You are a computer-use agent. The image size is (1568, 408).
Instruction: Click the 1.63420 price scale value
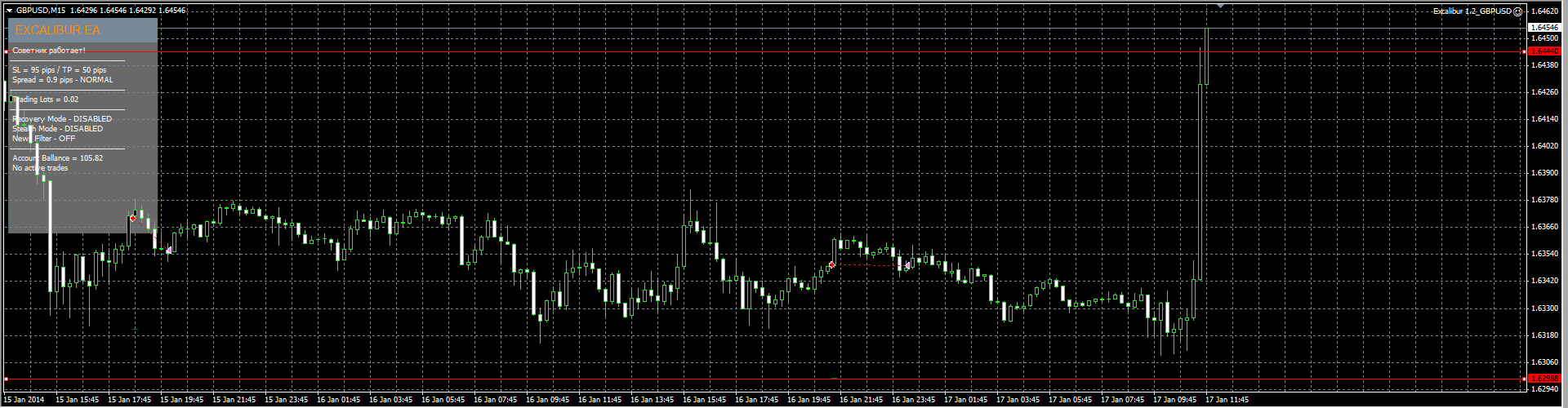[x=1544, y=281]
